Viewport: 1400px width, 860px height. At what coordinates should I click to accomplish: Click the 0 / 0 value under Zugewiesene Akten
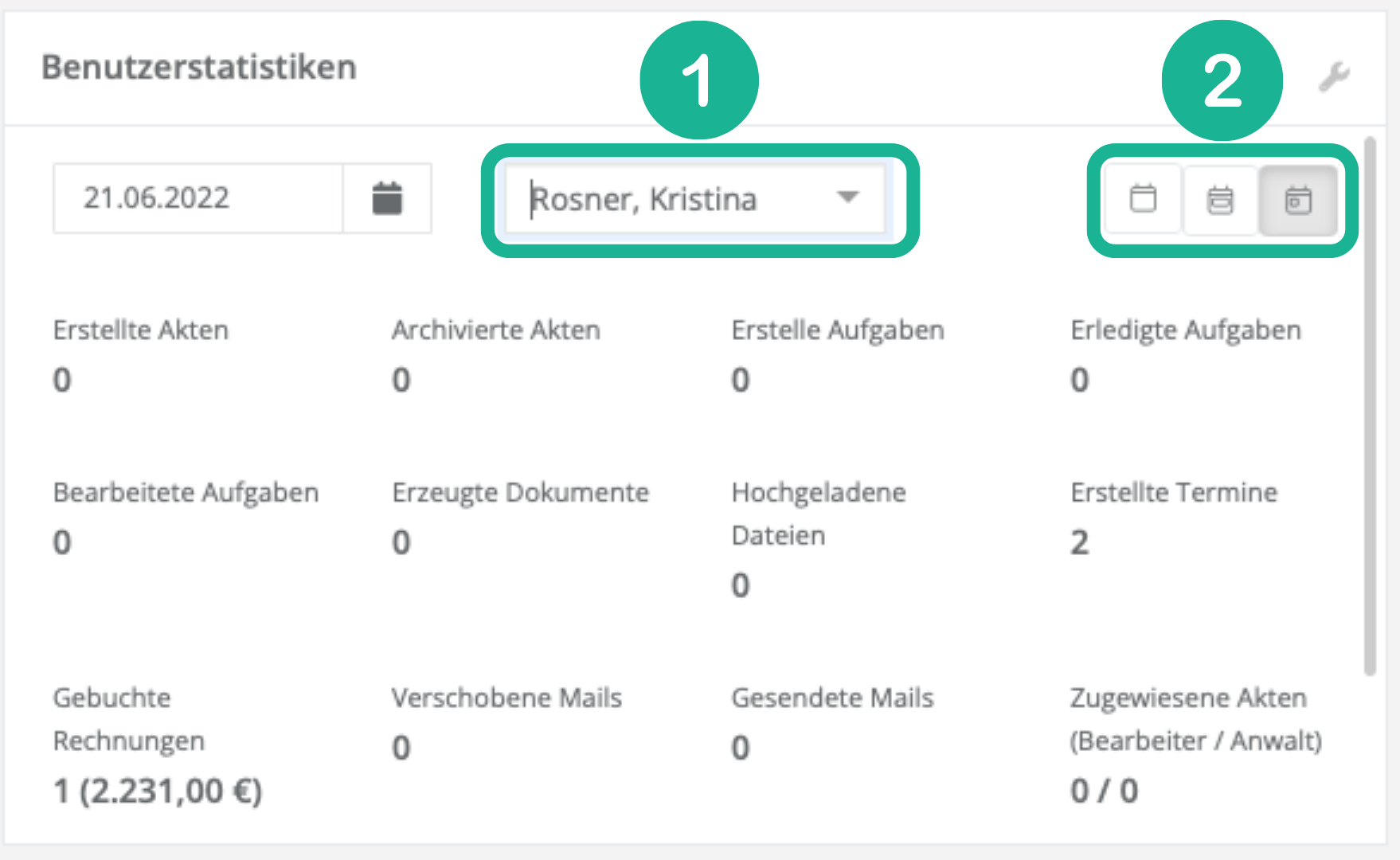tap(1104, 792)
